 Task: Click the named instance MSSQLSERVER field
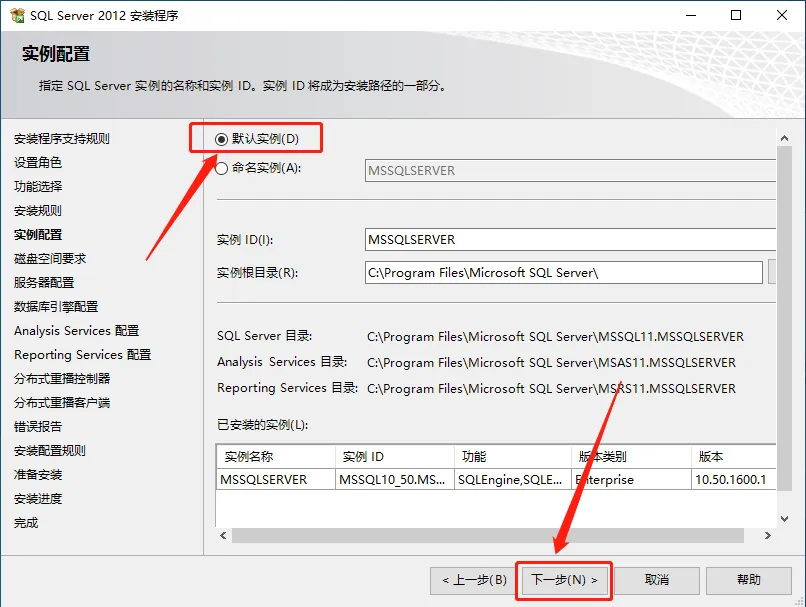point(570,171)
